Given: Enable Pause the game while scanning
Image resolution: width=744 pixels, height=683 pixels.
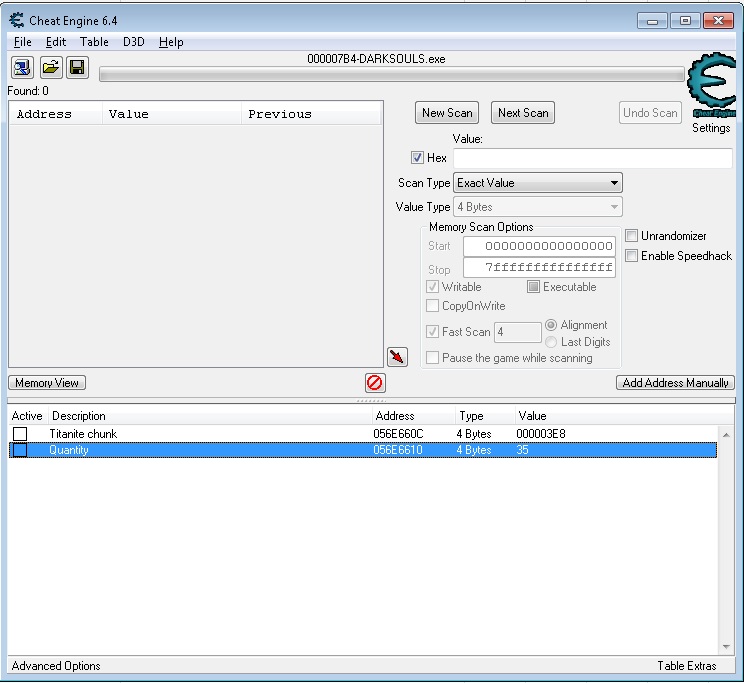Looking at the screenshot, I should coord(432,357).
